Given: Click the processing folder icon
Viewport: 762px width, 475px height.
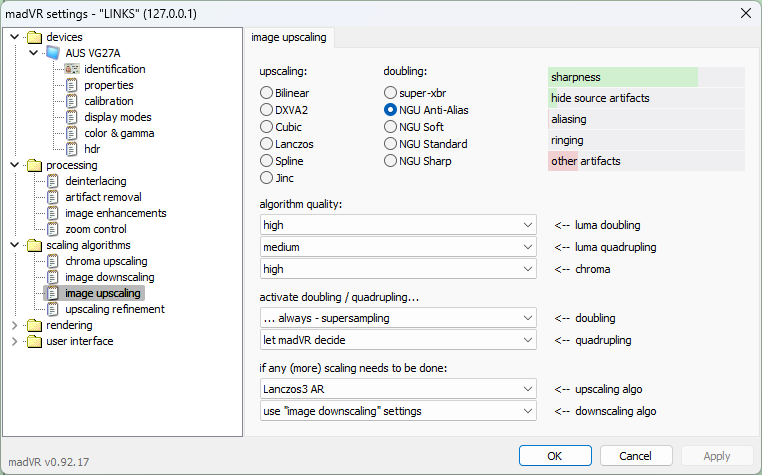Looking at the screenshot, I should click(35, 165).
